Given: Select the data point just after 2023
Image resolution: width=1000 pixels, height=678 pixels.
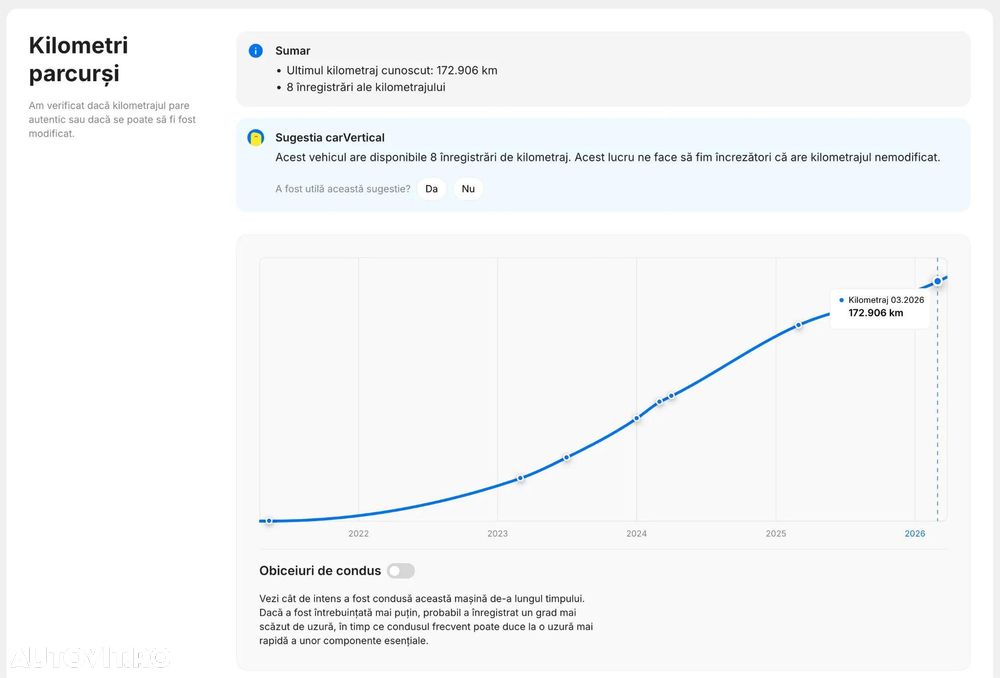Looking at the screenshot, I should tap(520, 478).
